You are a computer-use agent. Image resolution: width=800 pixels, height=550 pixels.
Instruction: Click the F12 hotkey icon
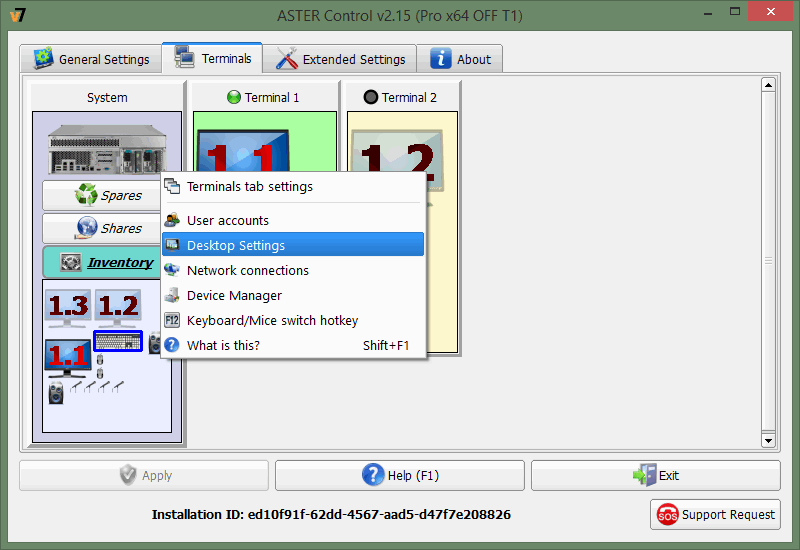172,320
